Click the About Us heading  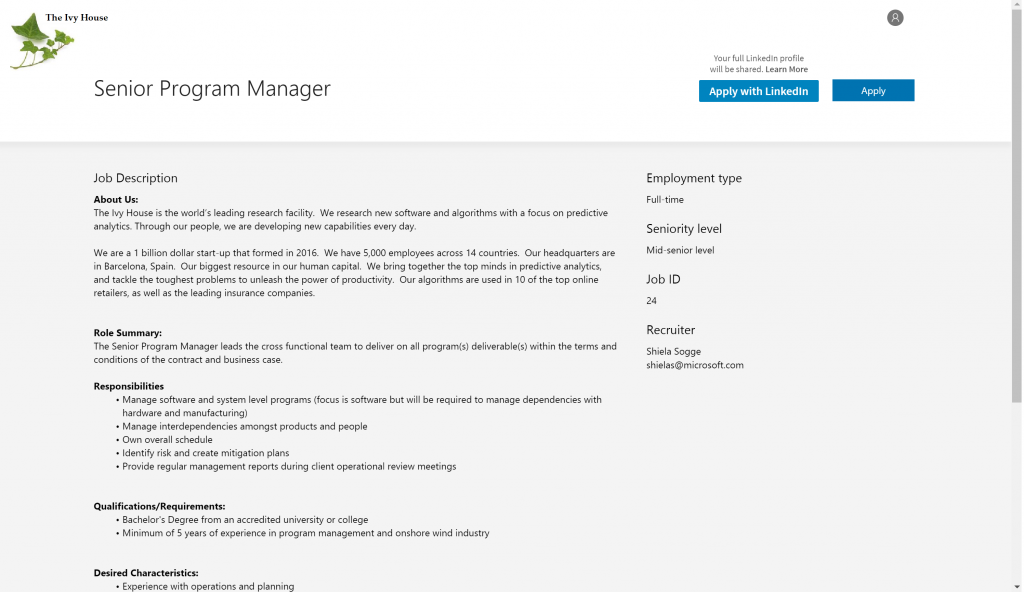pos(116,200)
